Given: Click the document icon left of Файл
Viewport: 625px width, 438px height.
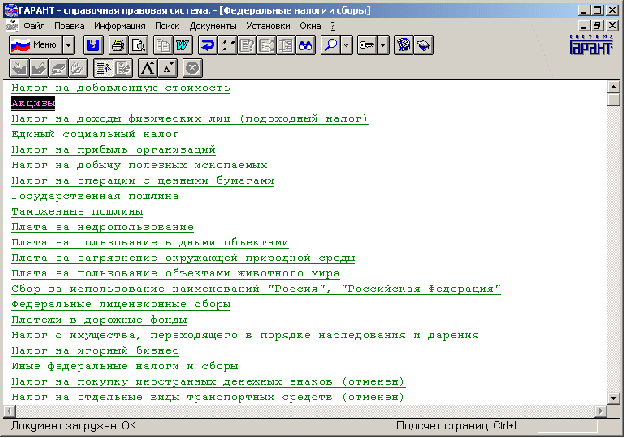Looking at the screenshot, I should 12,26.
